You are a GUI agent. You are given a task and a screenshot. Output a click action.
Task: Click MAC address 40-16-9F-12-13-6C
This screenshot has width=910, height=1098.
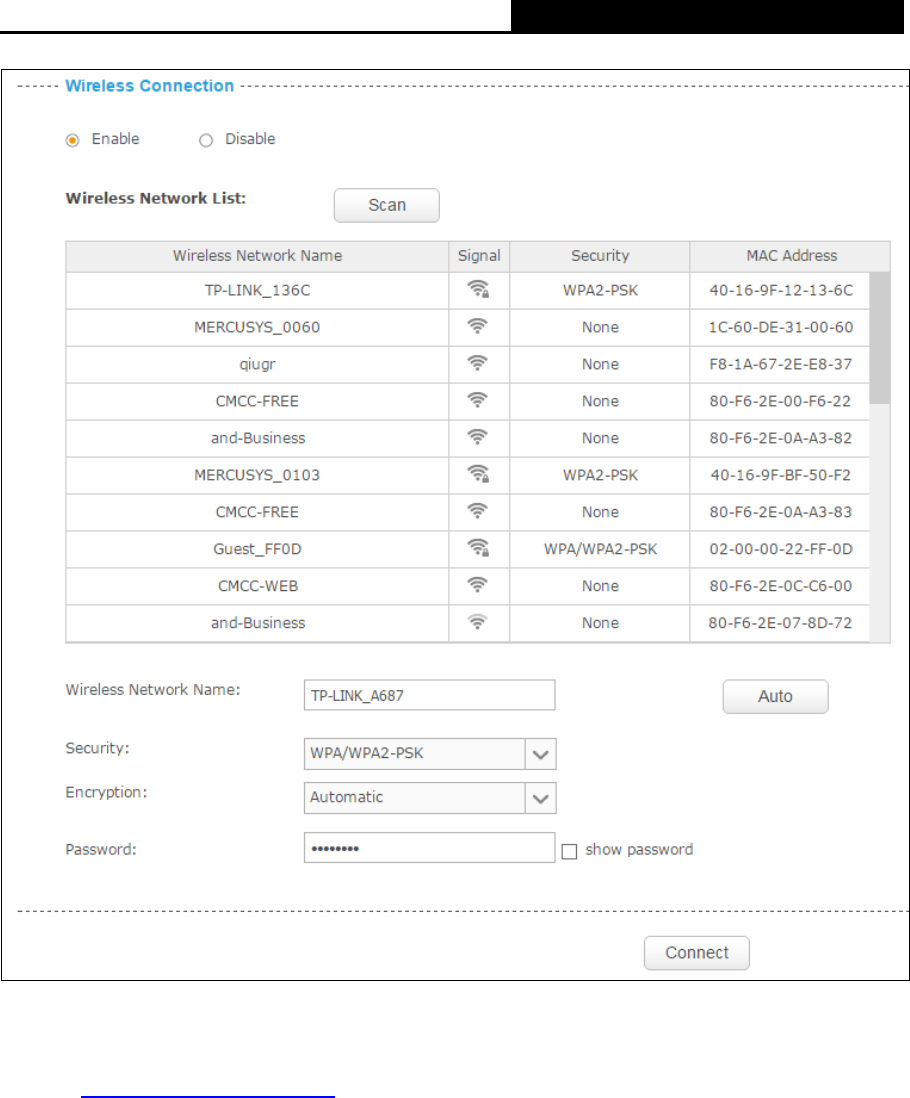(x=780, y=291)
